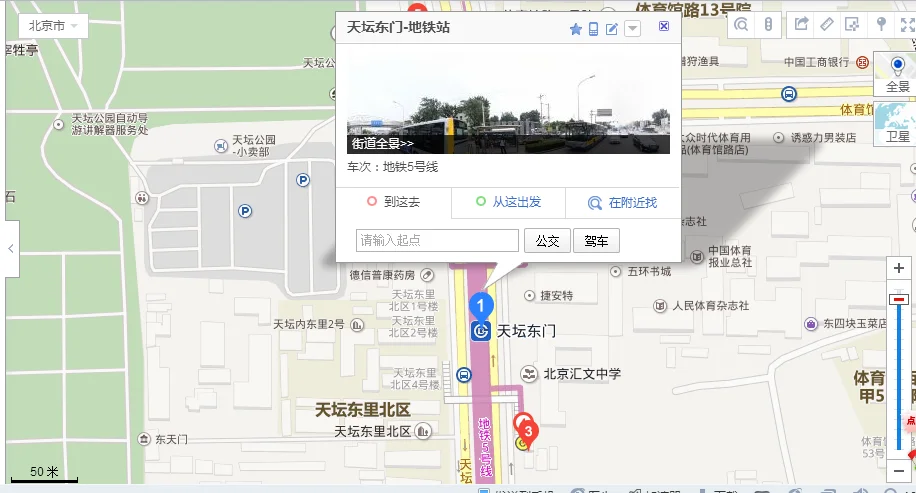Open the 北京市 city selector dropdown
Image resolution: width=916 pixels, height=493 pixels.
coord(53,26)
